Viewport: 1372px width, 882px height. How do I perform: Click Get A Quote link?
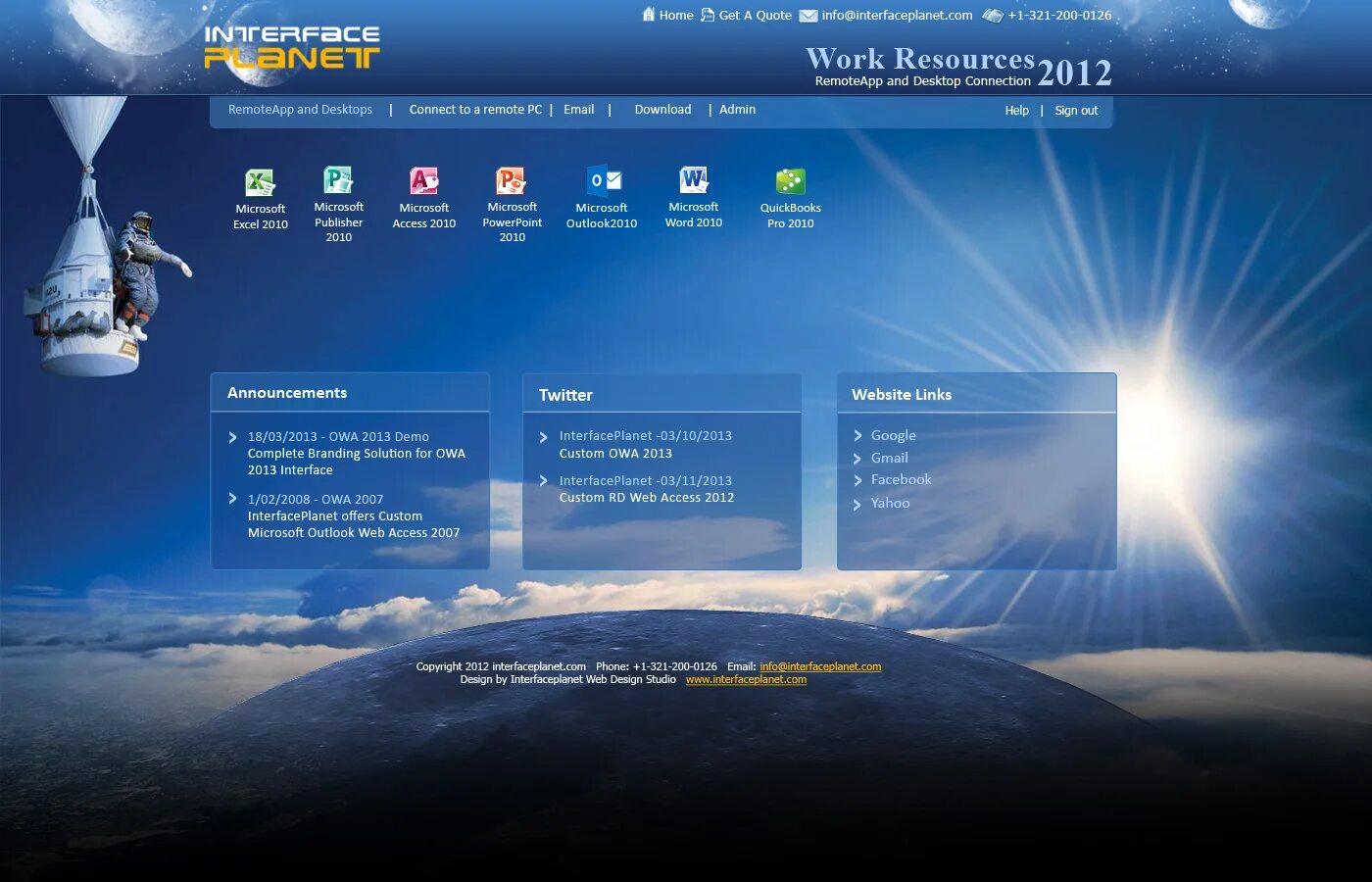(x=755, y=16)
